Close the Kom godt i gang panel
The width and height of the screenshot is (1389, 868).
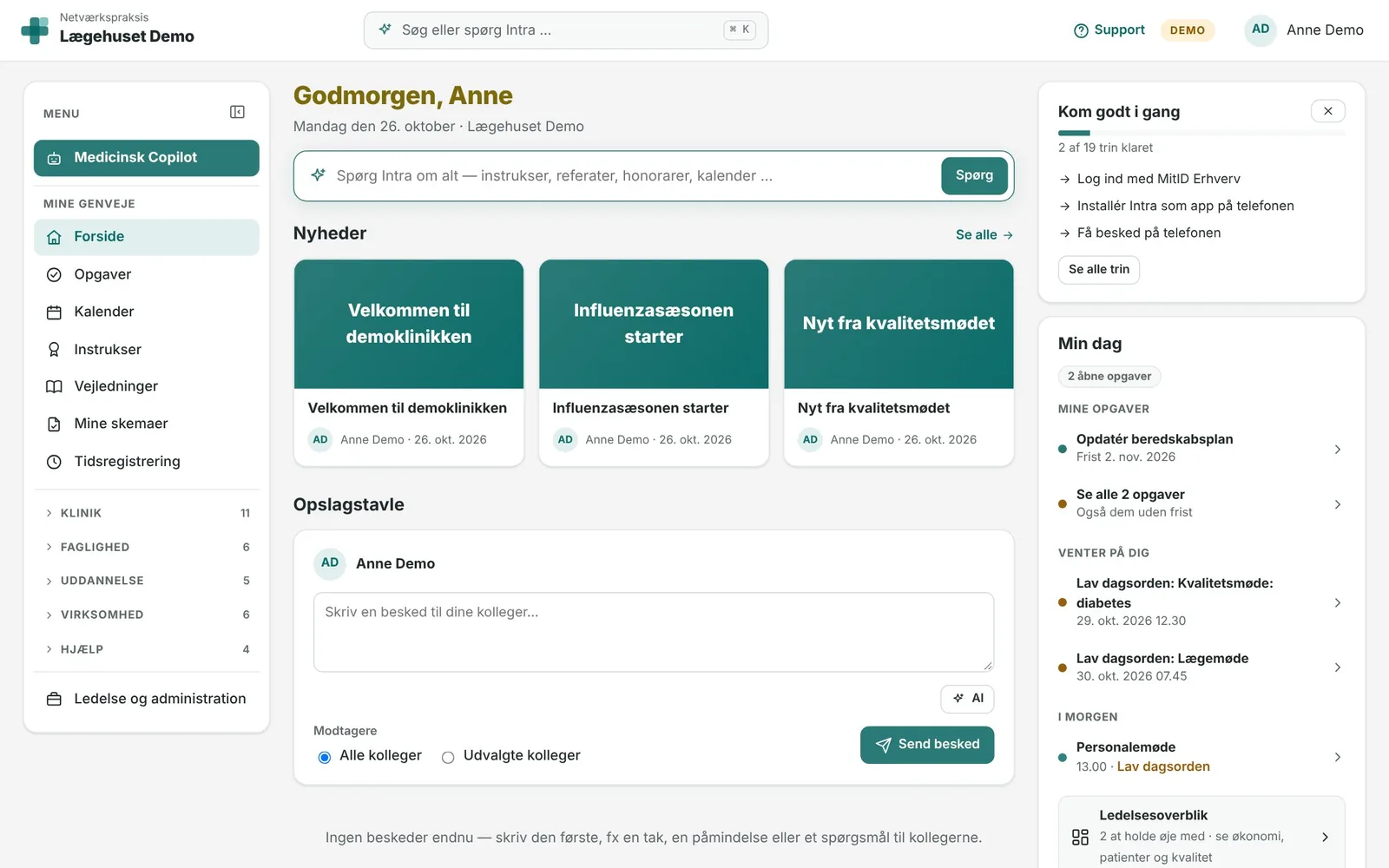pos(1327,111)
